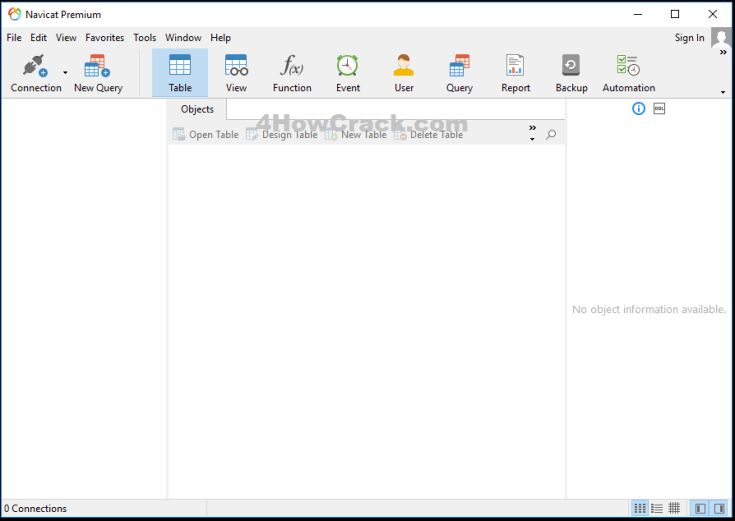This screenshot has width=735, height=521.
Task: Open the Report section
Action: point(515,74)
